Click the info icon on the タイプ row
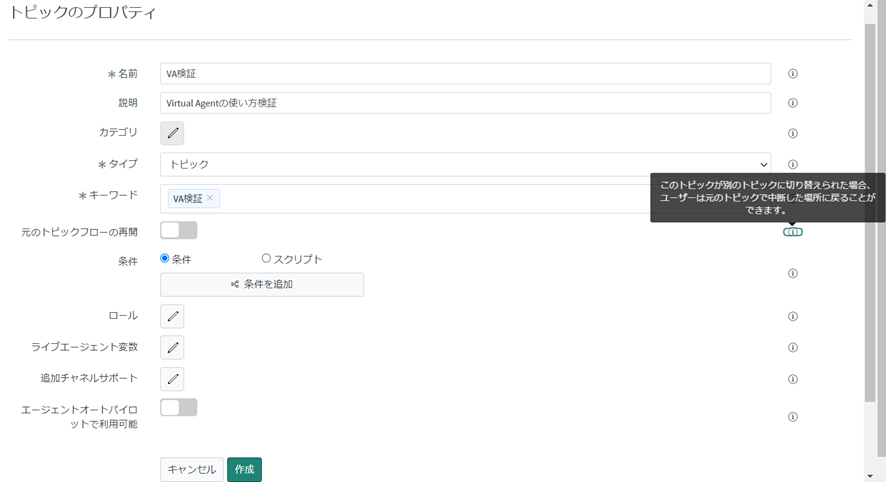Image resolution: width=886 pixels, height=482 pixels. 793,164
